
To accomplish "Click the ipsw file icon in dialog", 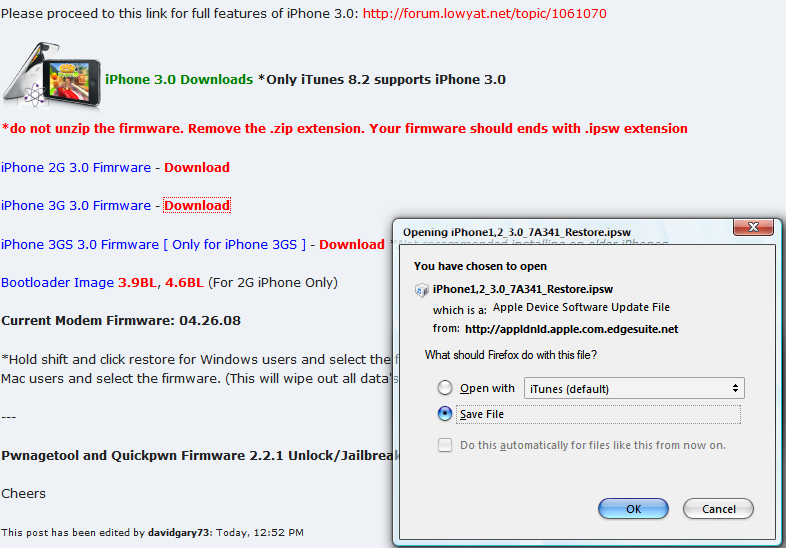I will [422, 290].
